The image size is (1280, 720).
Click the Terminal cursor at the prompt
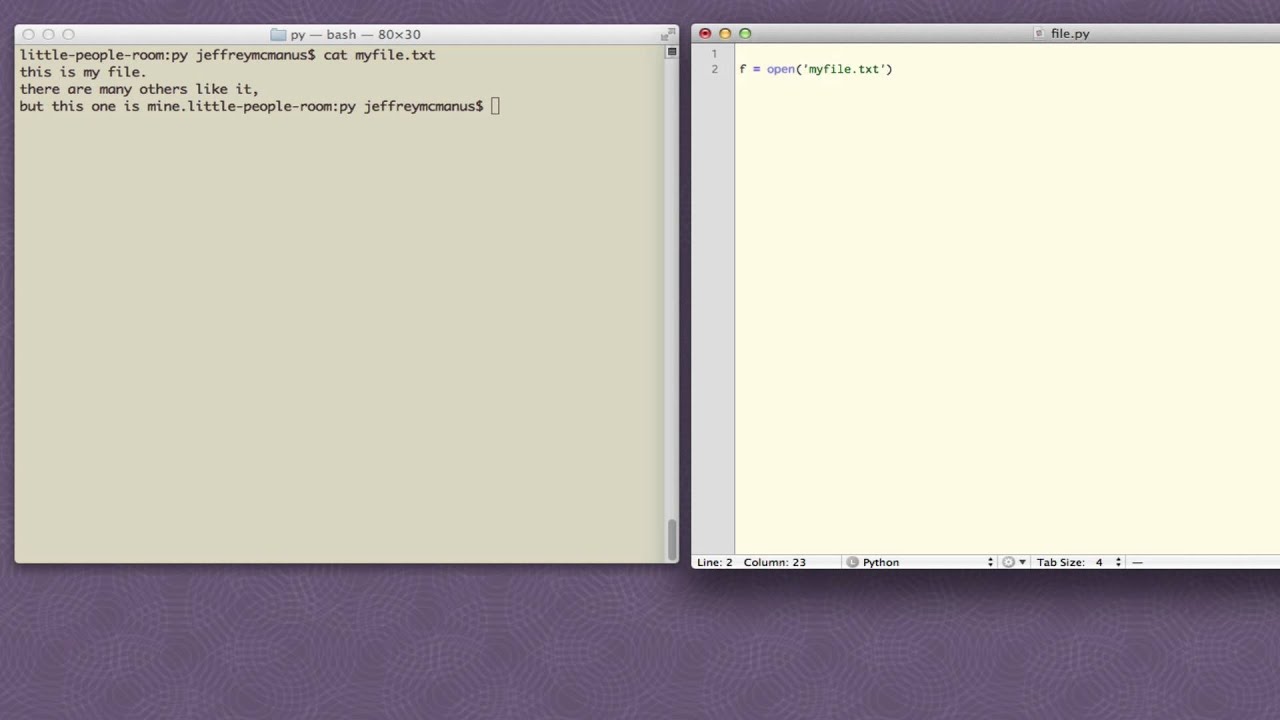tap(495, 106)
